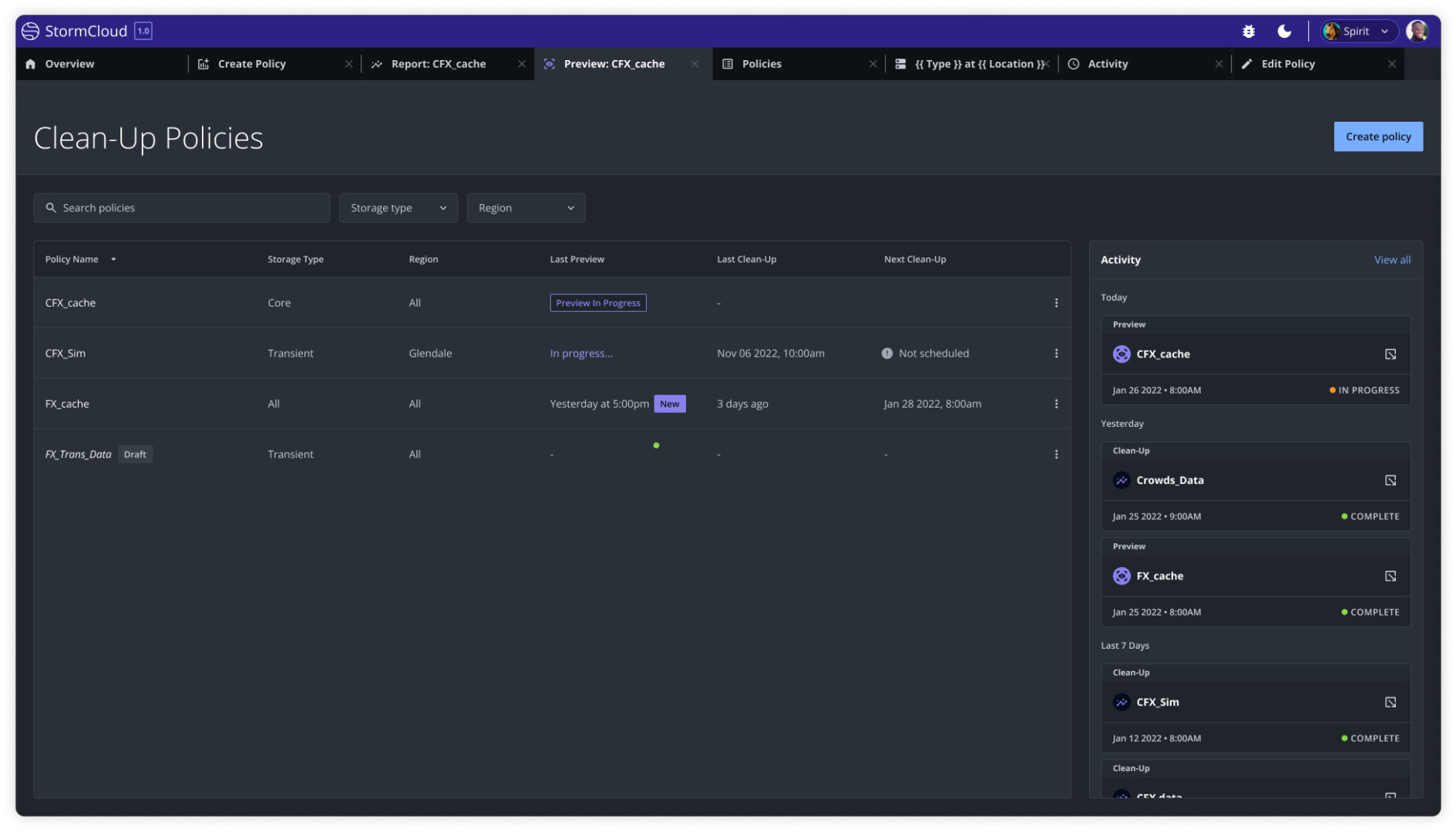
Task: Open the FX_cache activity detail icon
Action: (x=1390, y=576)
